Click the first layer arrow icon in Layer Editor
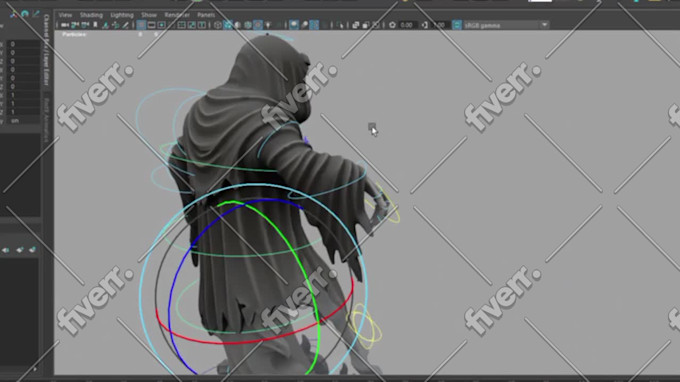 pyautogui.click(x=6, y=250)
